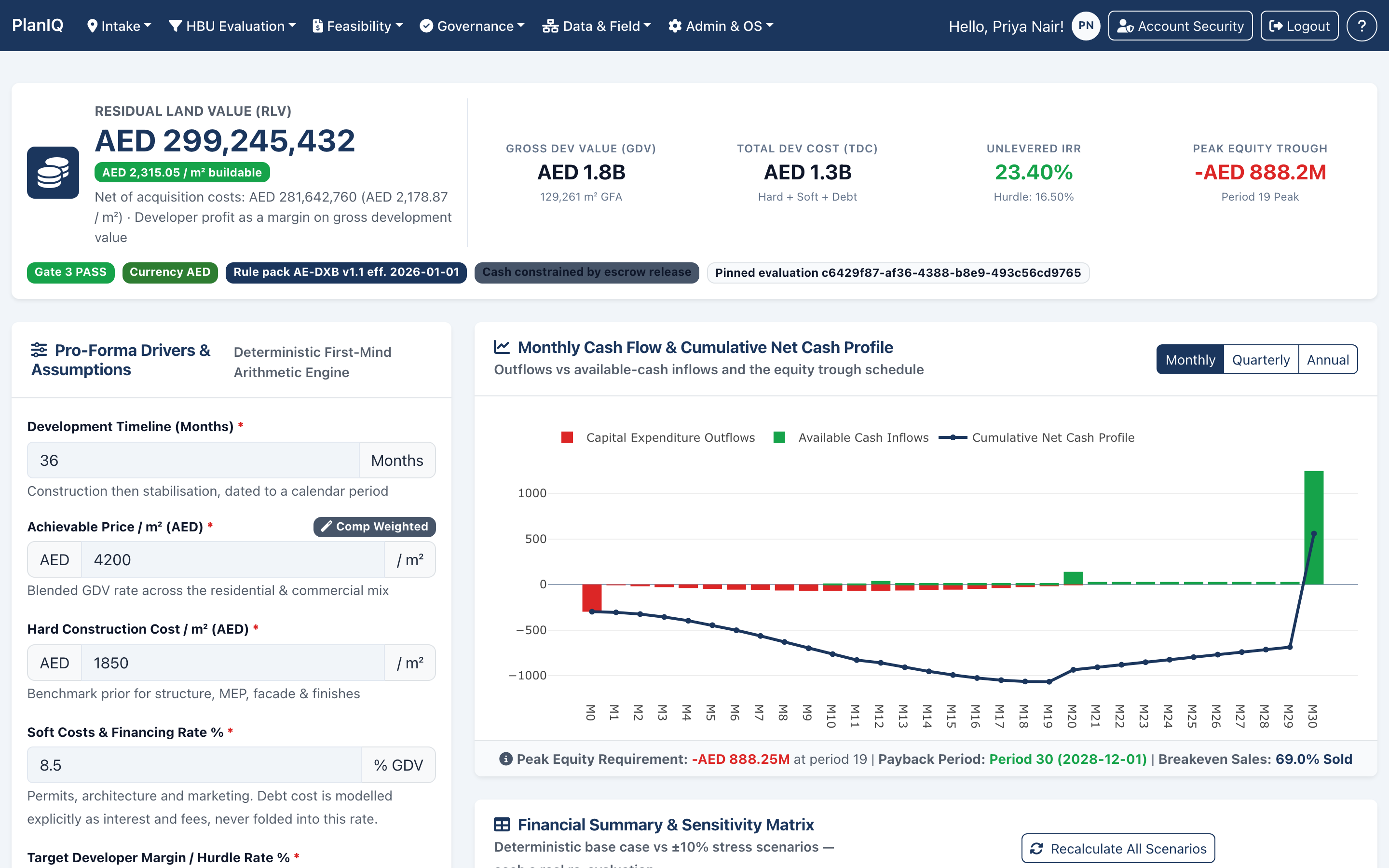Open Account Security settings
The height and width of the screenshot is (868, 1389).
tap(1180, 26)
